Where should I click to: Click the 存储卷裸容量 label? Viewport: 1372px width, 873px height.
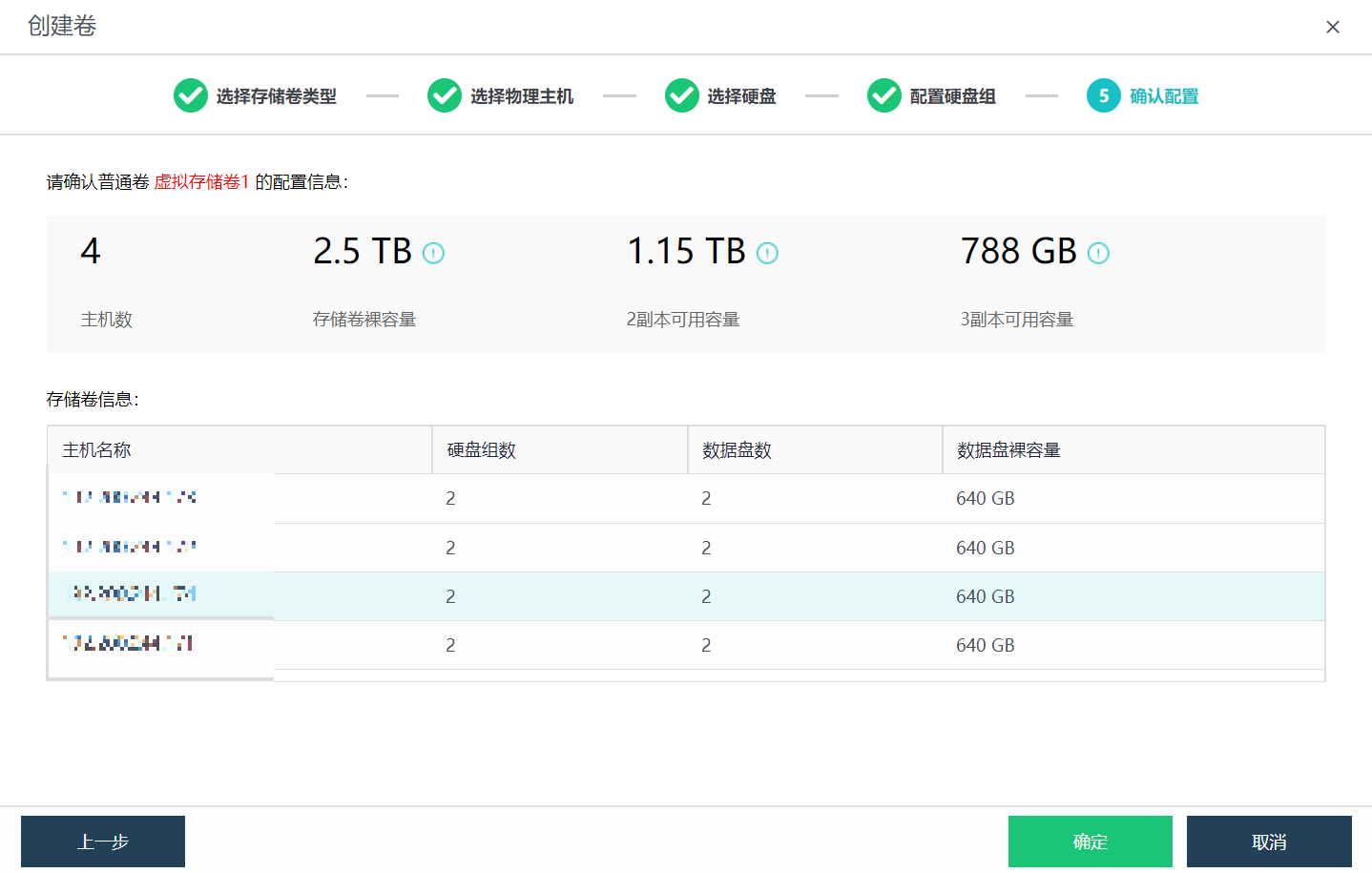(364, 320)
